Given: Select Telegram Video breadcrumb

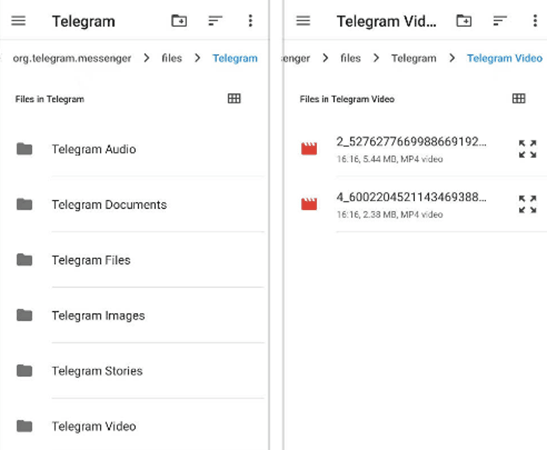Looking at the screenshot, I should tap(505, 58).
